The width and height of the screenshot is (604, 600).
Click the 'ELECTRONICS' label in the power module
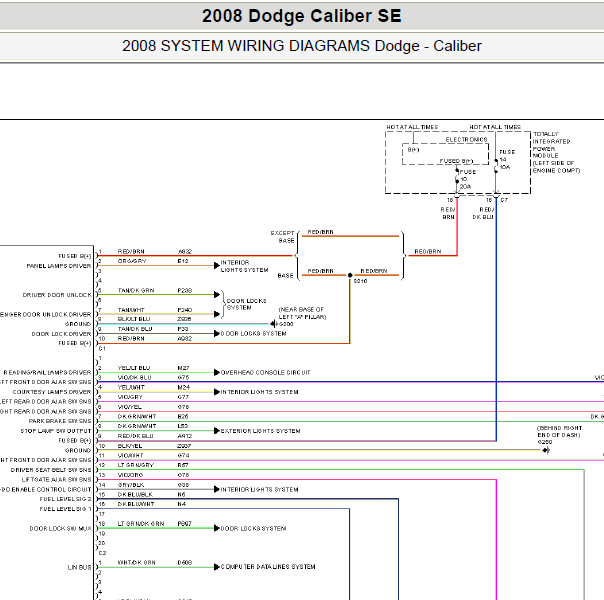[x=466, y=139]
